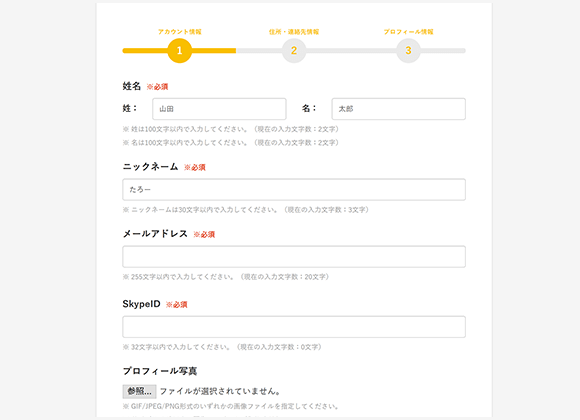Click hint 32文字以内で入力してください
Viewport: 580px width, 420px height.
pyautogui.click(x=222, y=347)
